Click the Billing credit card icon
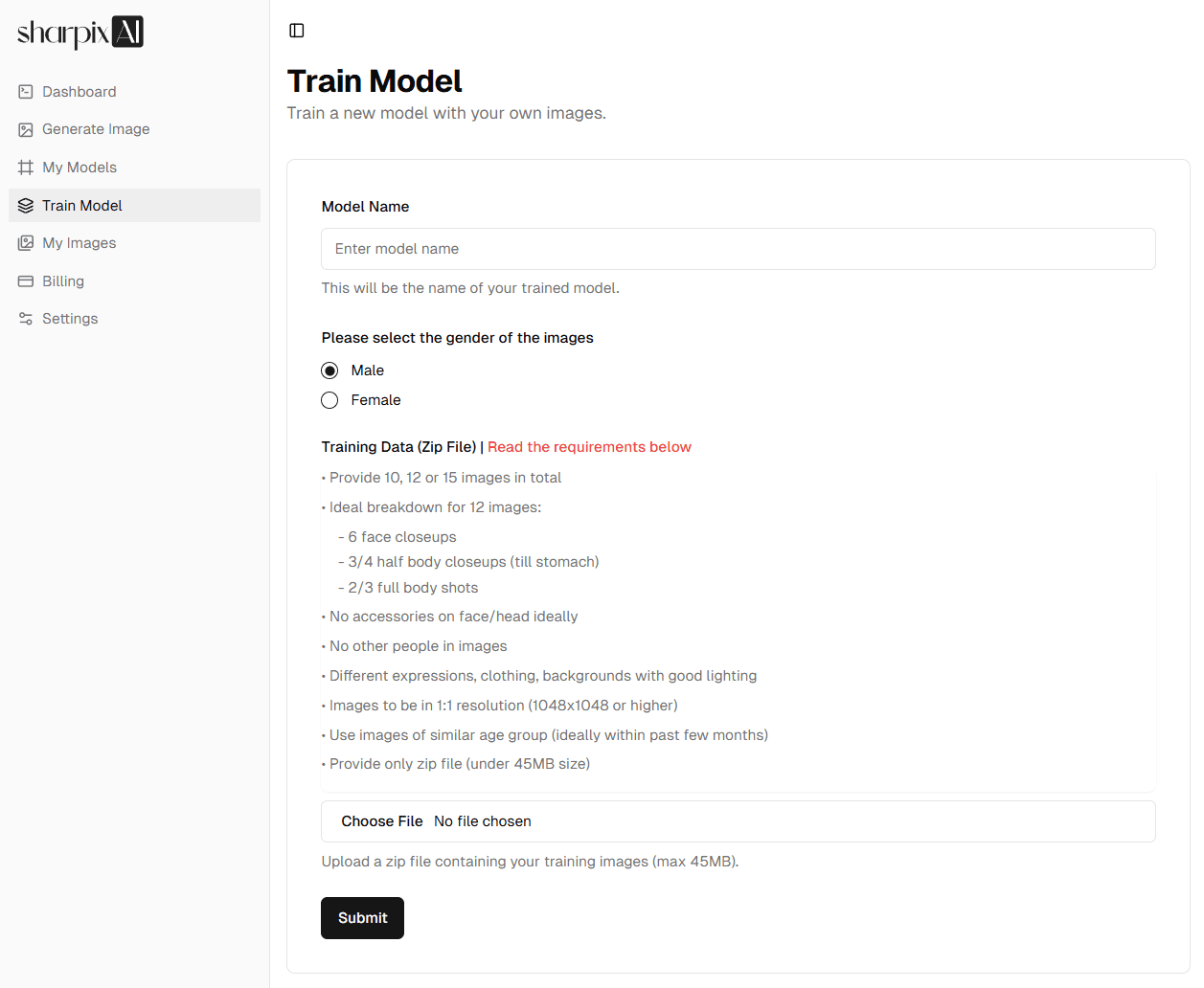Image resolution: width=1204 pixels, height=988 pixels. pyautogui.click(x=26, y=281)
